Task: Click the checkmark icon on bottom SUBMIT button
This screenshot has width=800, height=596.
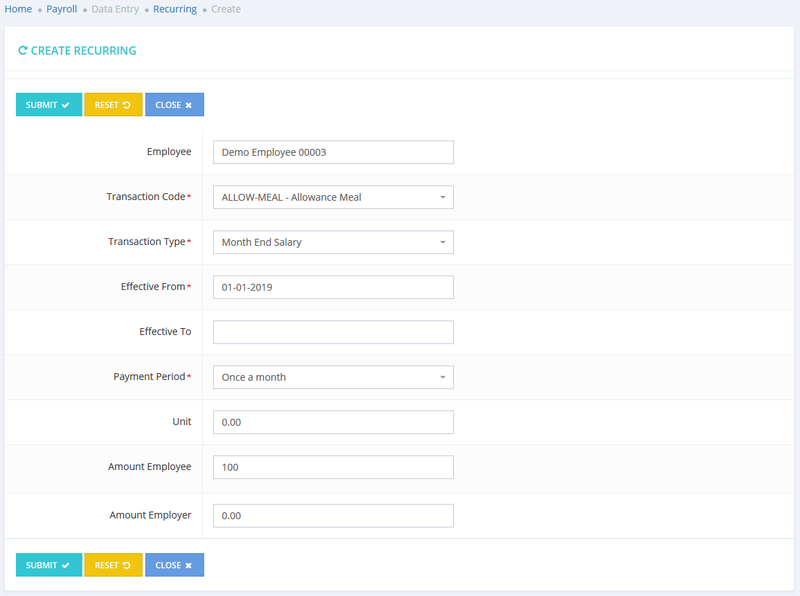Action: (x=67, y=565)
